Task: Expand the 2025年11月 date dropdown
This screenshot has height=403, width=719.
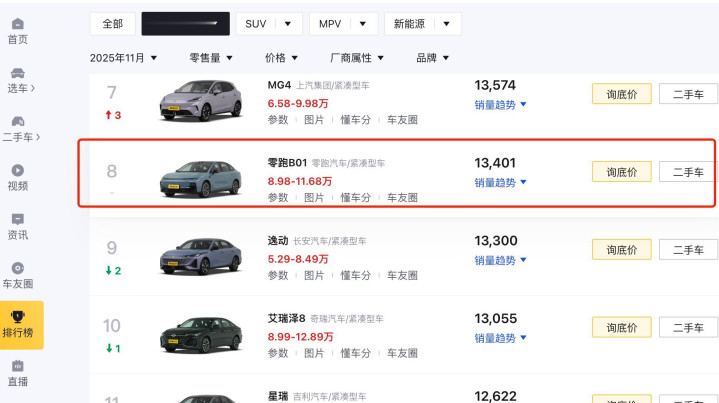Action: pyautogui.click(x=124, y=58)
